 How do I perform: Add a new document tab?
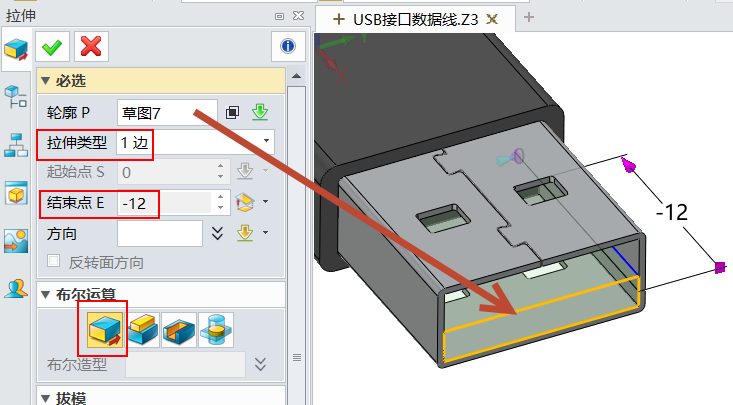click(x=529, y=17)
